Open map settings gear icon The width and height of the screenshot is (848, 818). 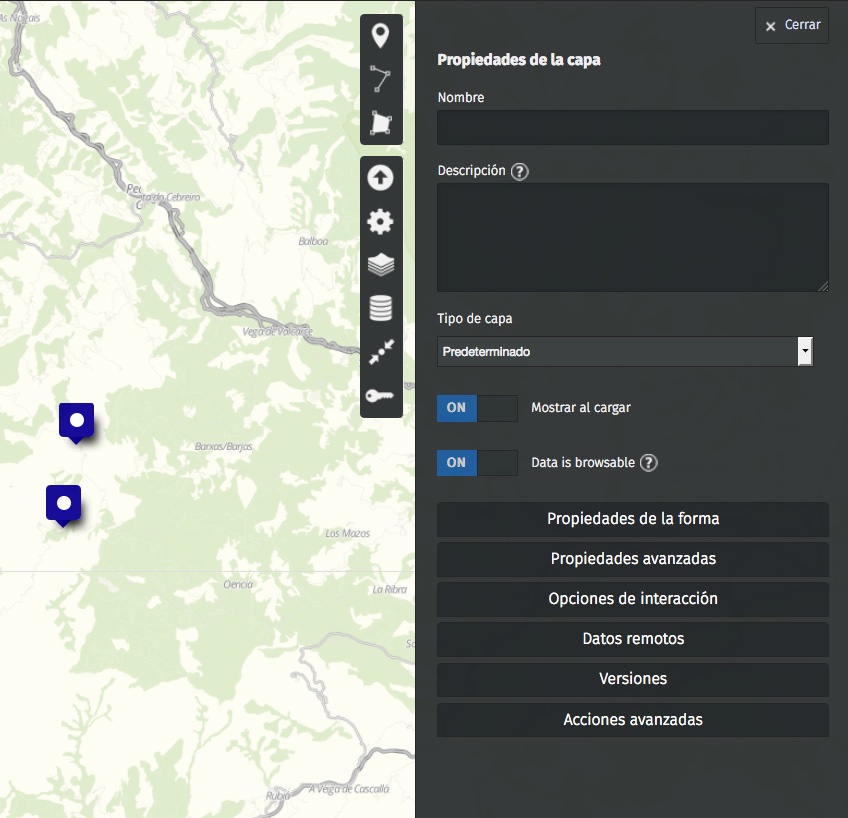pyautogui.click(x=381, y=222)
